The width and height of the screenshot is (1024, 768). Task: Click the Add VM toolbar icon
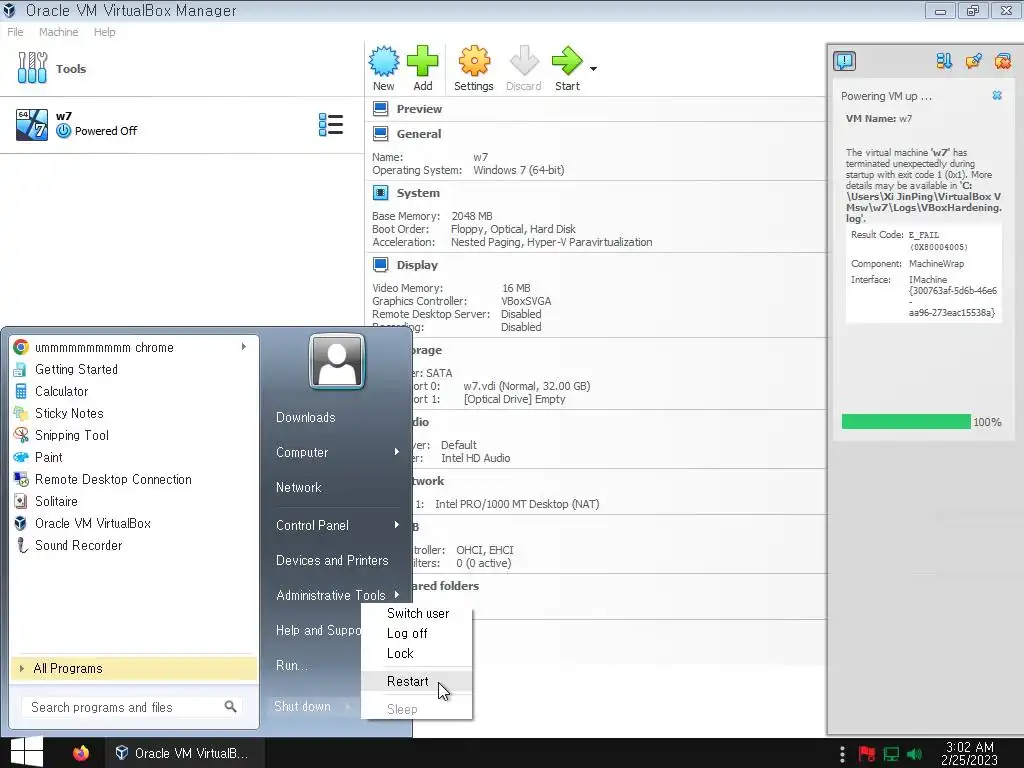[423, 61]
